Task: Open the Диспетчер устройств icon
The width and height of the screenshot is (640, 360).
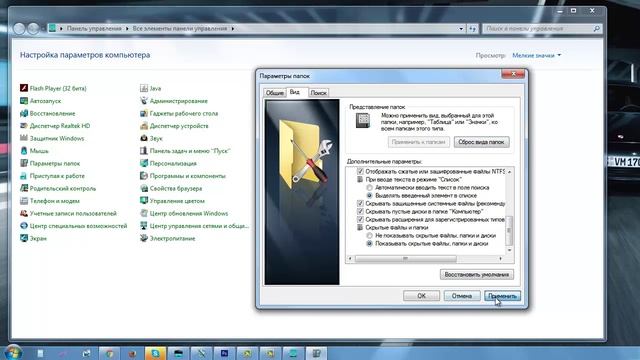Action: [144, 126]
